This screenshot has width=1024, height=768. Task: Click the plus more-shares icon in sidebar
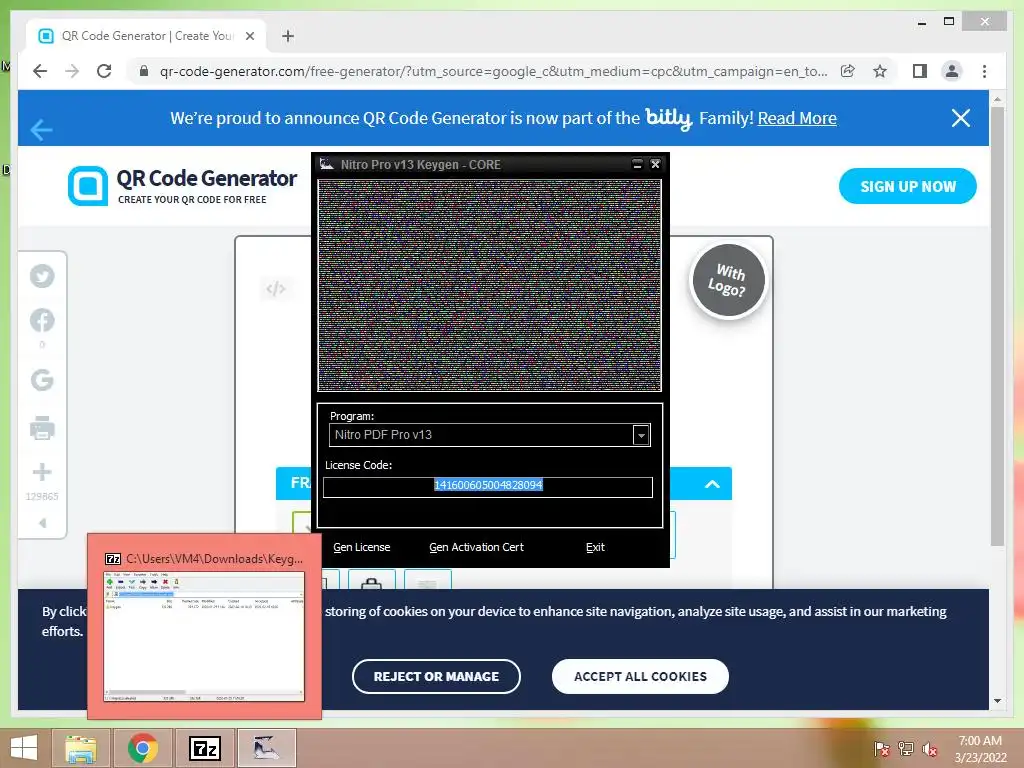(42, 472)
